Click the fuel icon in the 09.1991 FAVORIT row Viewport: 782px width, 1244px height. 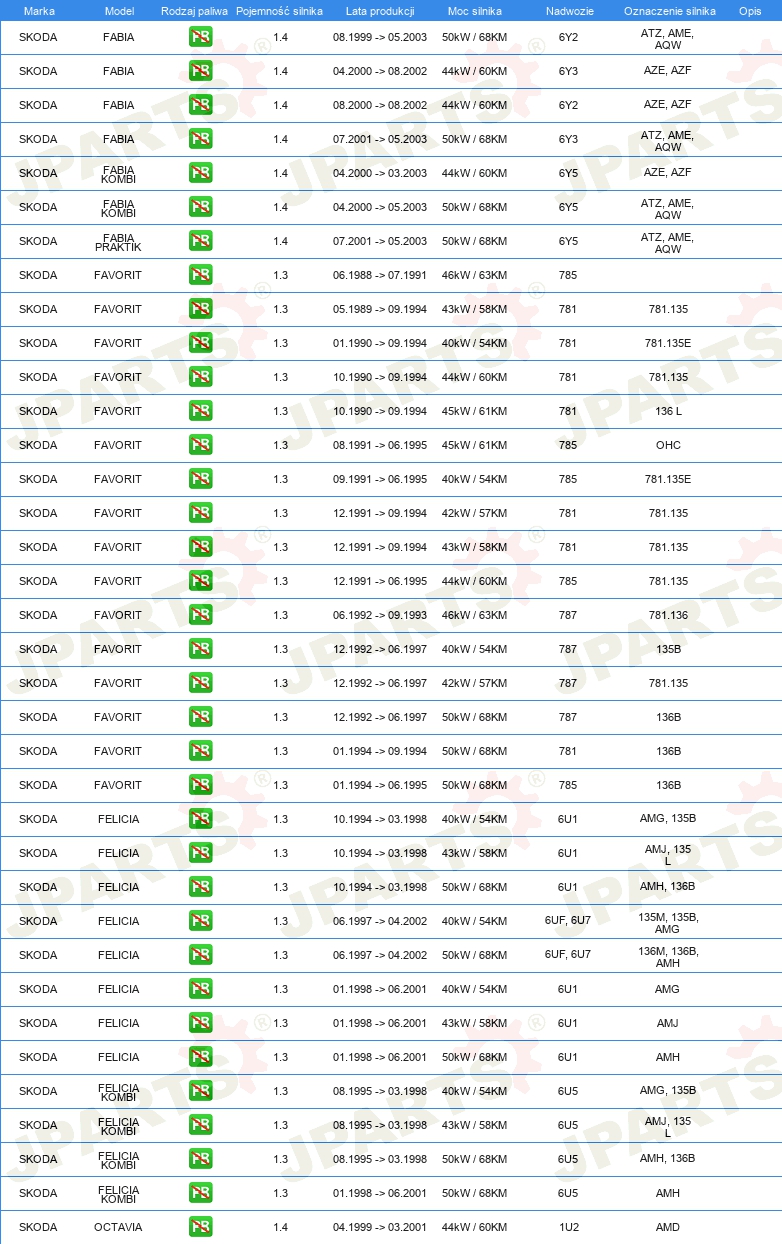point(201,479)
